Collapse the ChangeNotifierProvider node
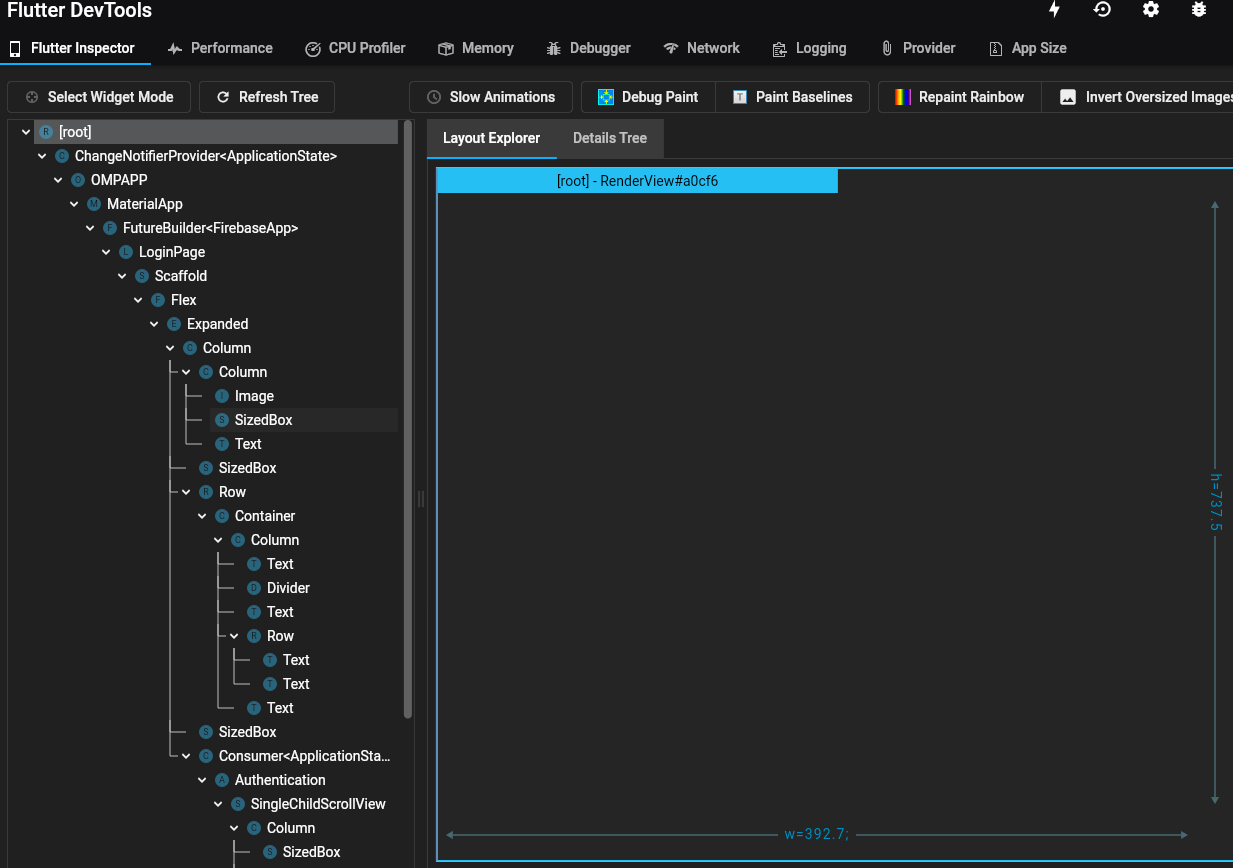 pos(42,156)
